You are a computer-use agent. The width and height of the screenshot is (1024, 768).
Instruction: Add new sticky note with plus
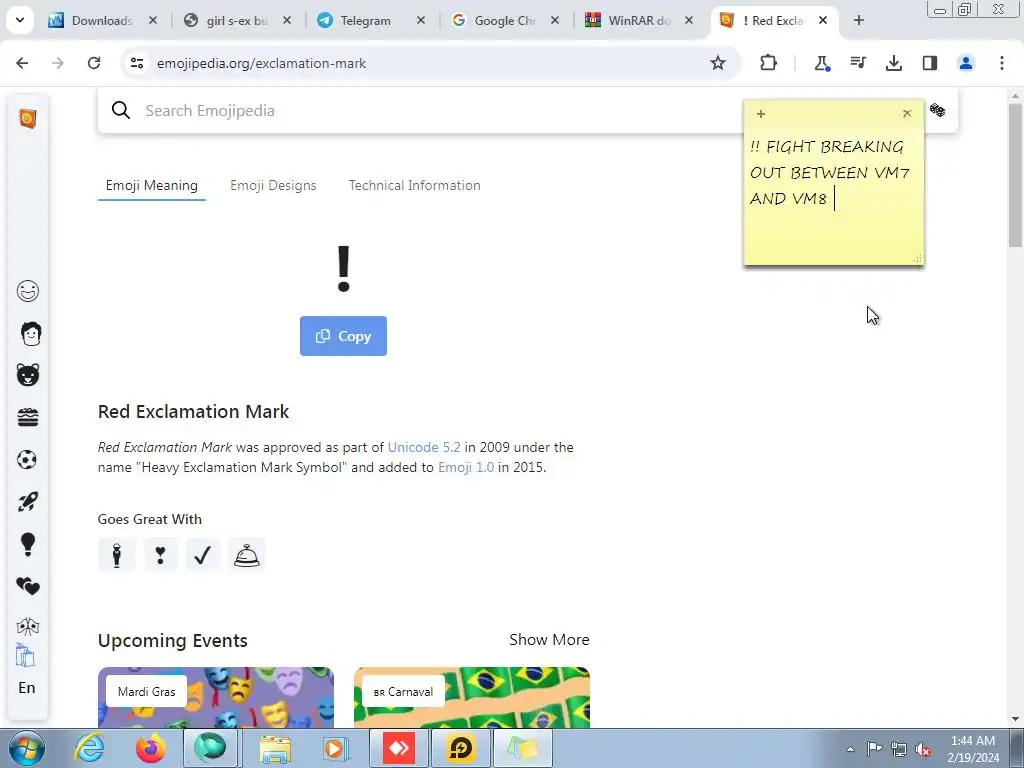click(x=761, y=114)
